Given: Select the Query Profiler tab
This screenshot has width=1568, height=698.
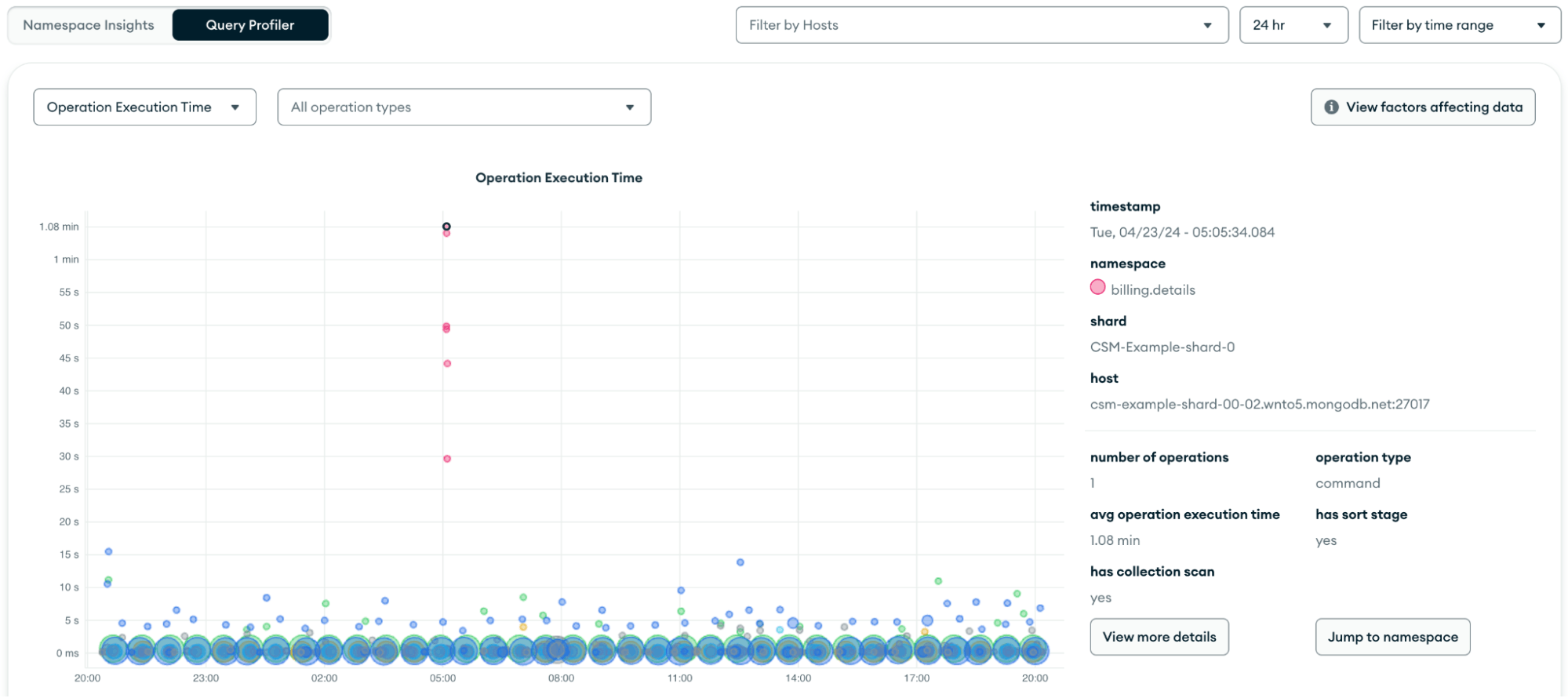Looking at the screenshot, I should coord(249,25).
